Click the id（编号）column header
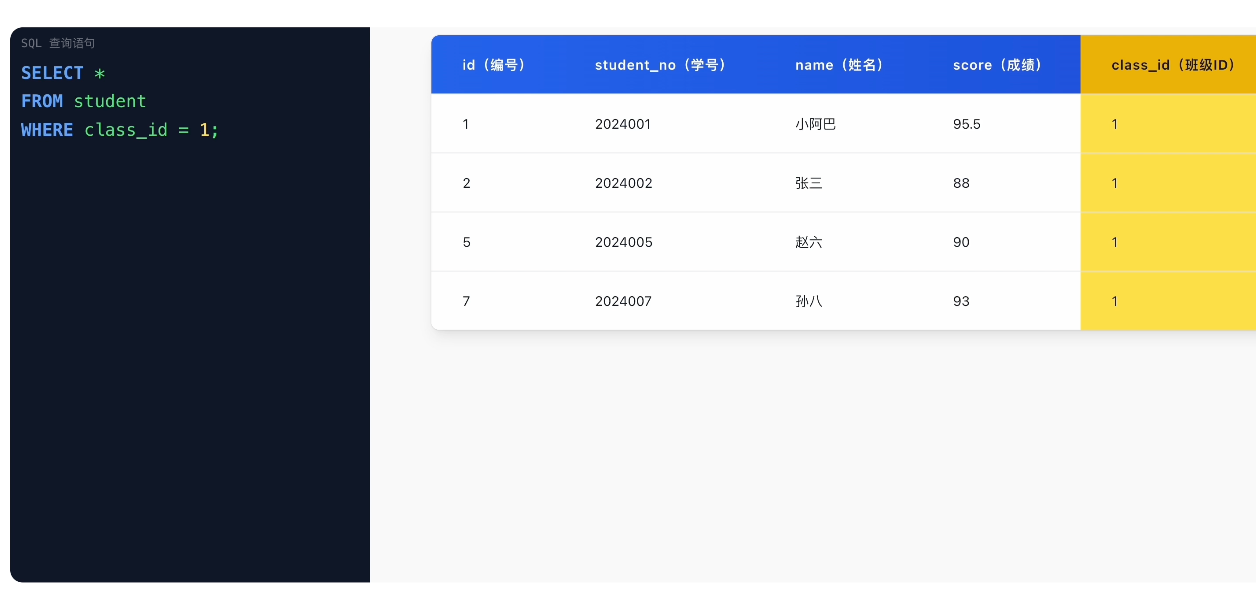 click(494, 65)
